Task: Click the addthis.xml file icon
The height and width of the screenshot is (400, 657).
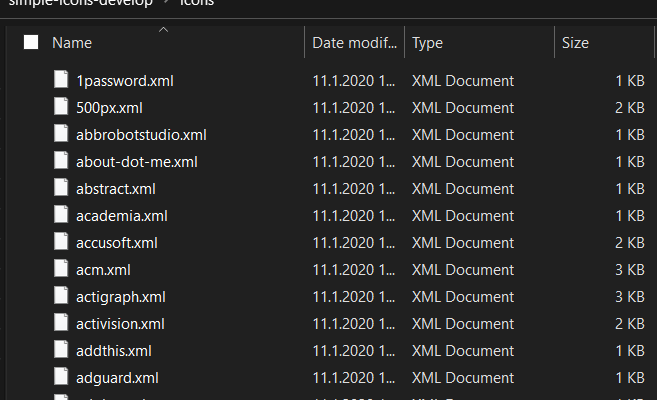Action: coord(61,350)
